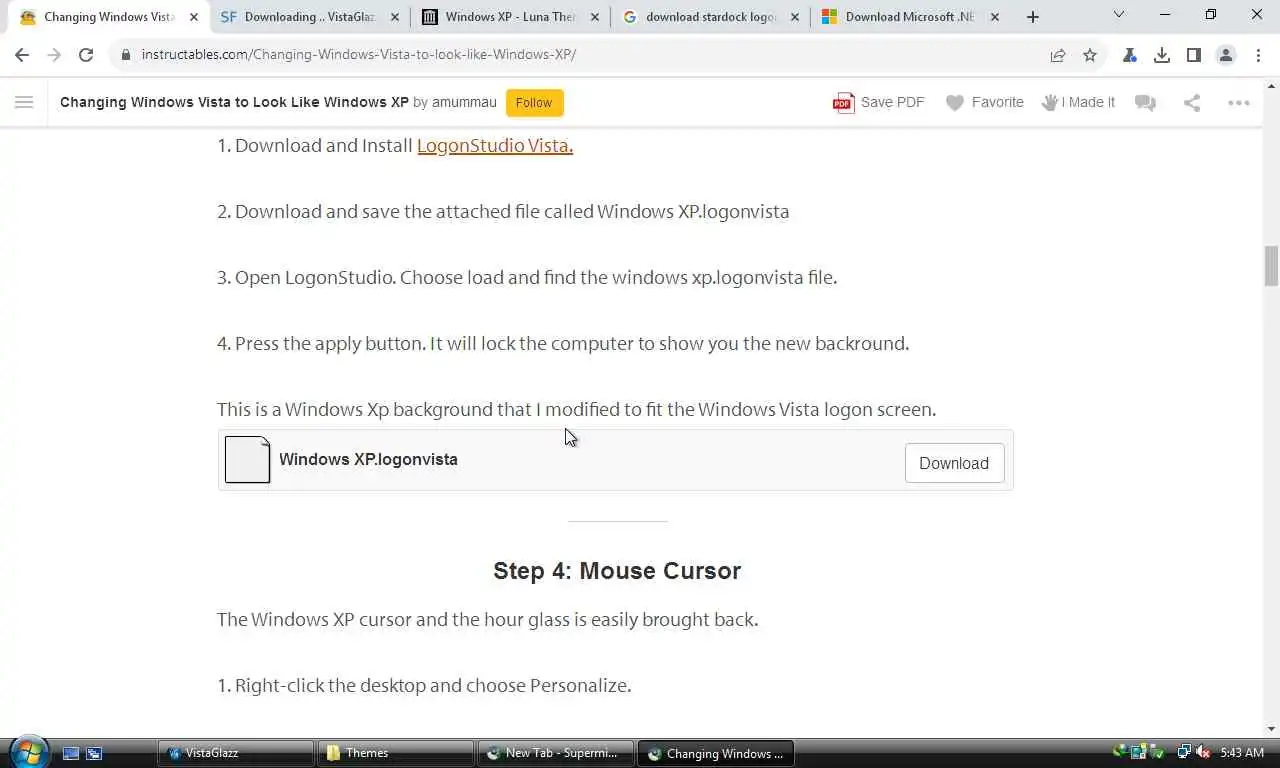Open the LogonStudio Vista link
The image size is (1280, 768).
pyautogui.click(x=495, y=146)
